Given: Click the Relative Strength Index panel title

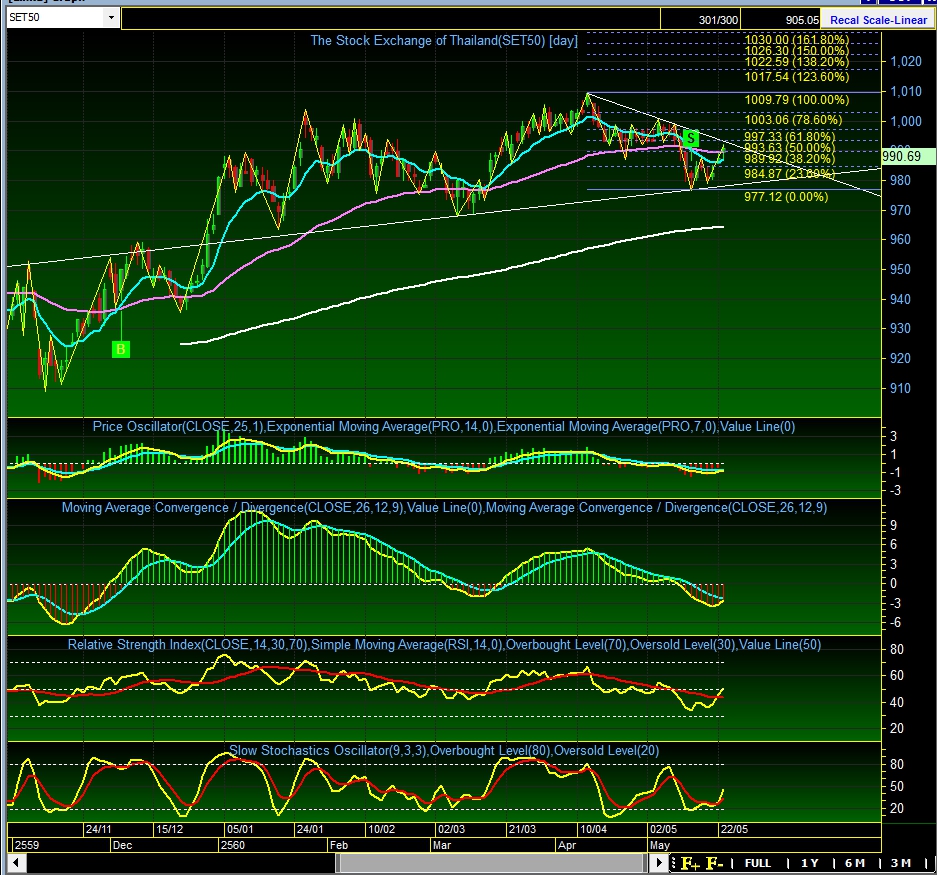Looking at the screenshot, I should (444, 645).
